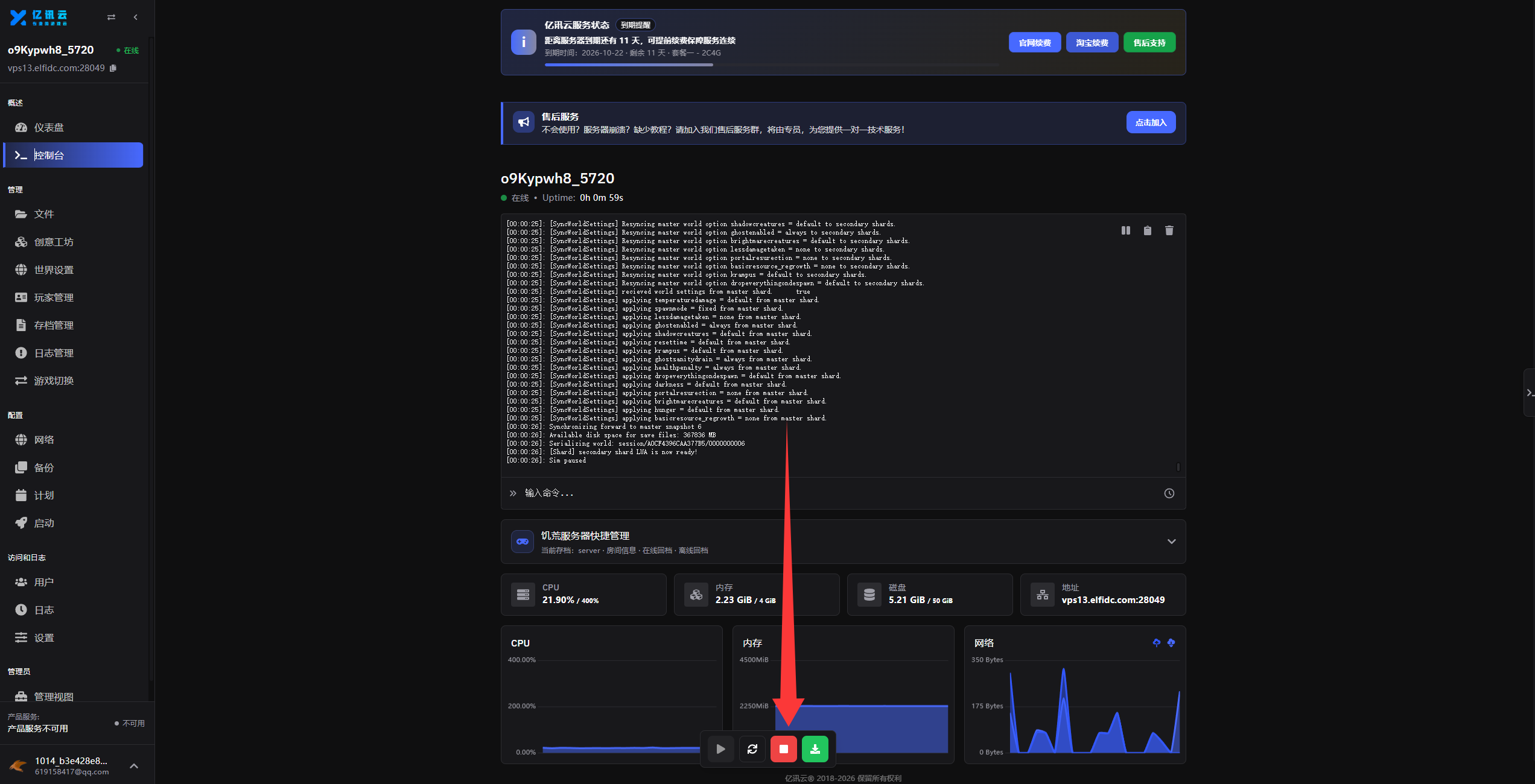The height and width of the screenshot is (784, 1535).
Task: Click the 淘宝续费 button
Action: [1092, 43]
